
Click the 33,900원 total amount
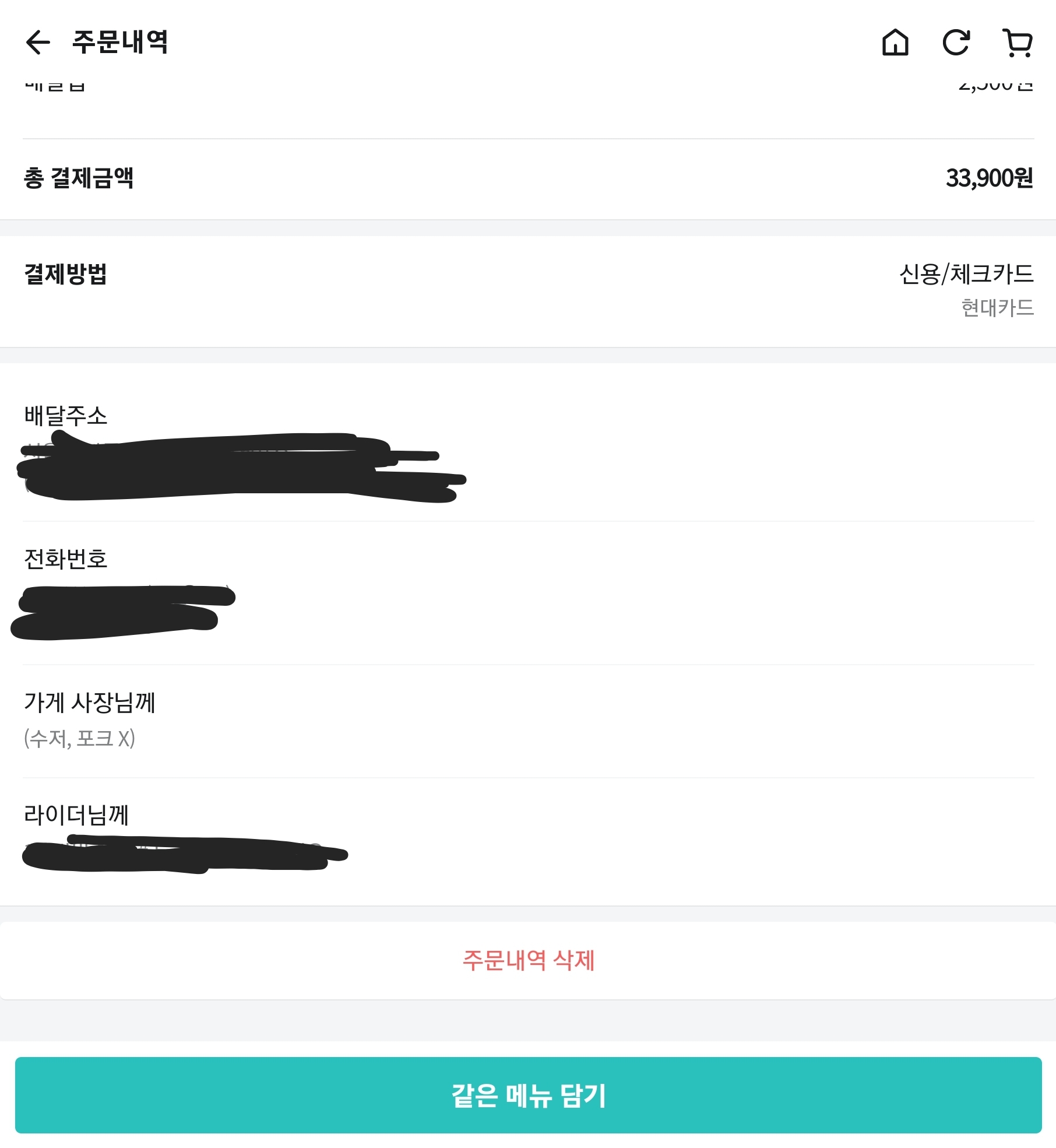point(989,178)
